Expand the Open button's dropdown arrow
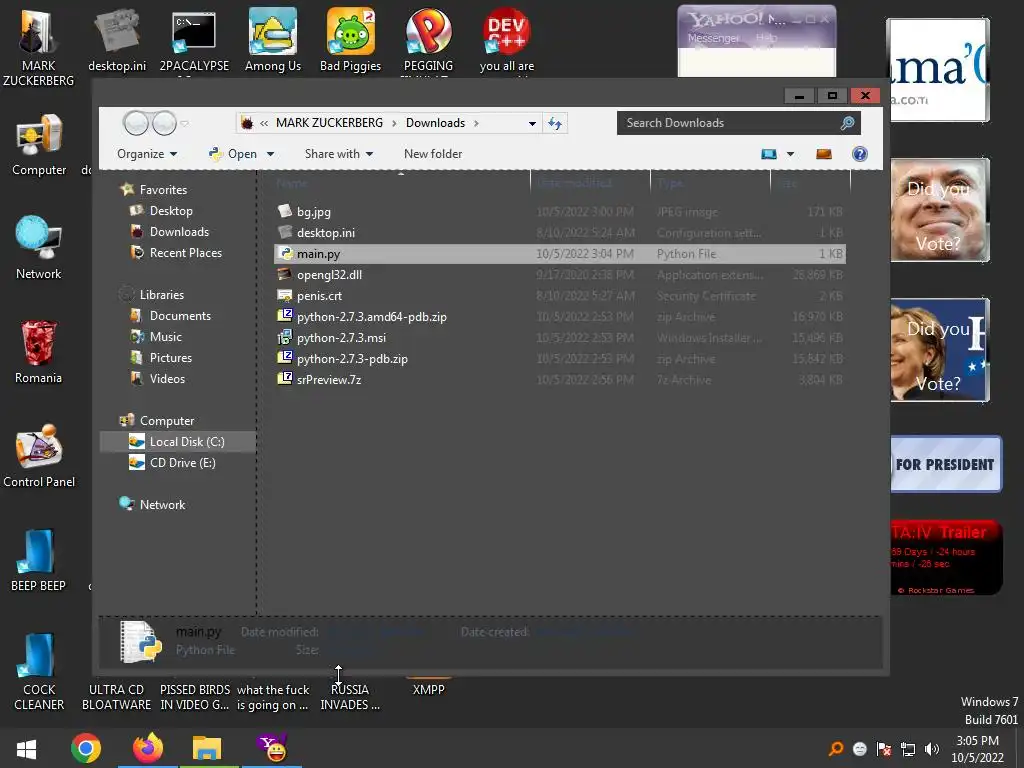Viewport: 1024px width, 768px height. click(270, 154)
